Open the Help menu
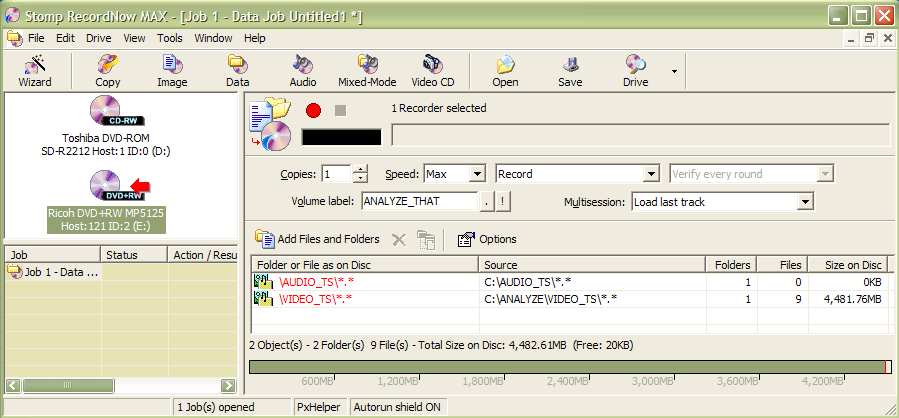899x418 pixels. 255,38
